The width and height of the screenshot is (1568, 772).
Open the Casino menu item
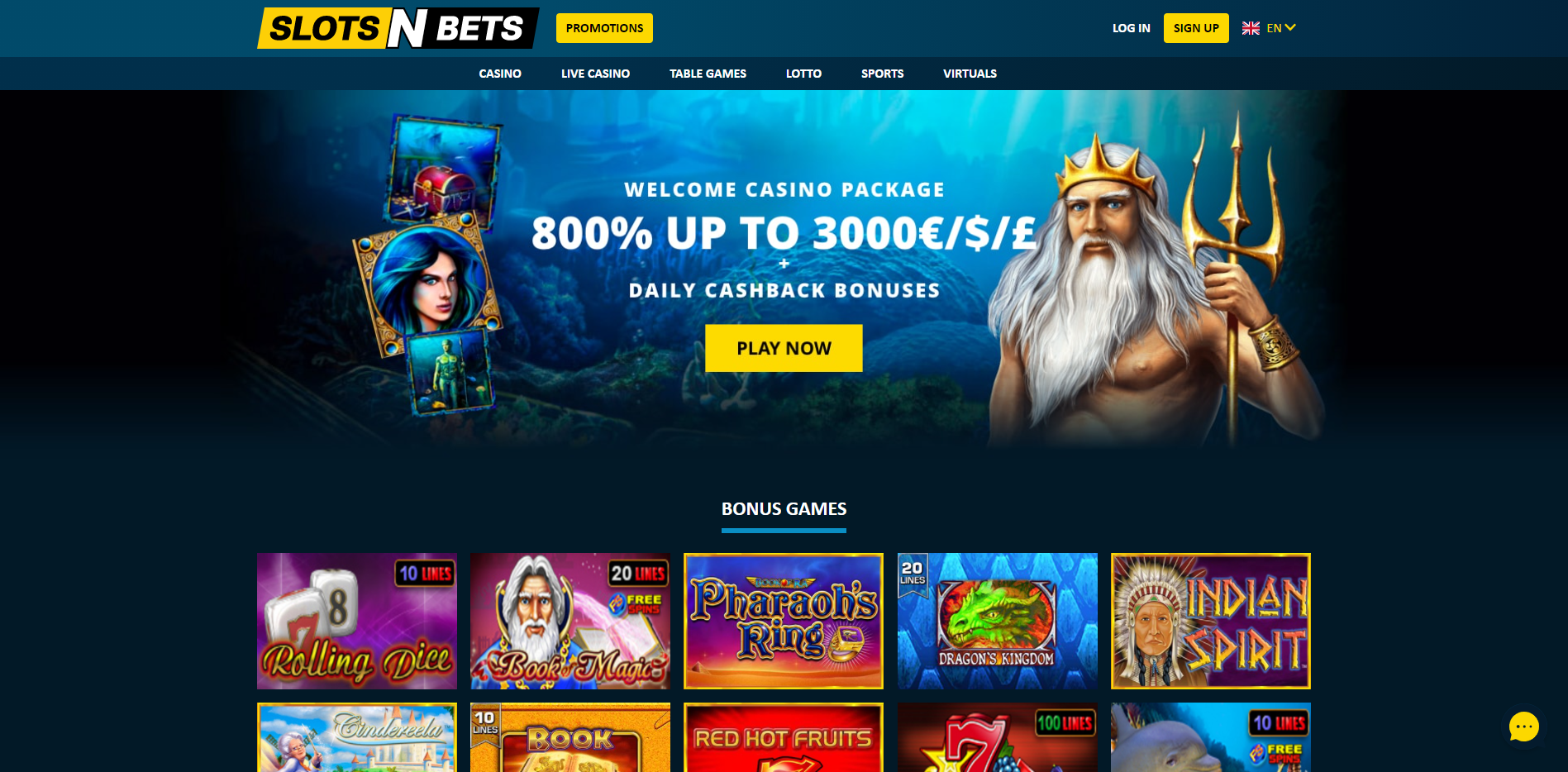pyautogui.click(x=500, y=74)
